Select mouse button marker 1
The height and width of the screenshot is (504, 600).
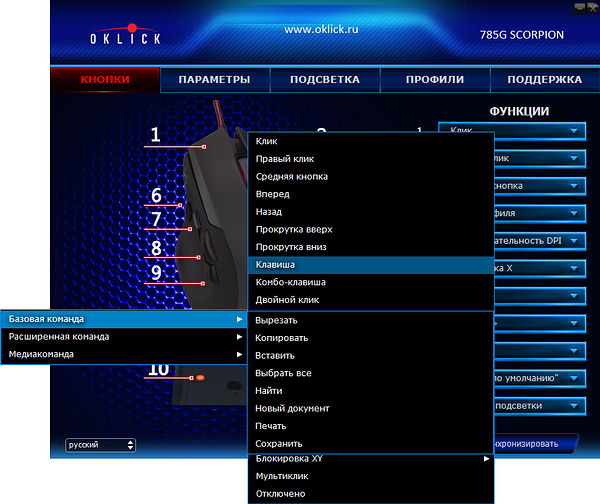click(x=156, y=135)
